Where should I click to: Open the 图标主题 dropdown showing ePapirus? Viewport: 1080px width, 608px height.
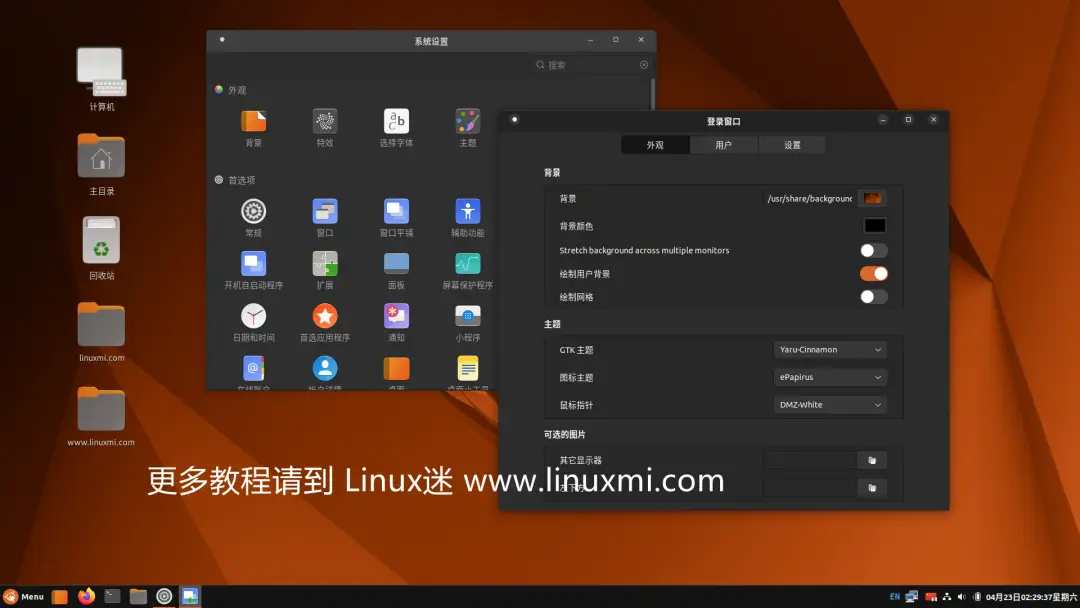(x=830, y=377)
